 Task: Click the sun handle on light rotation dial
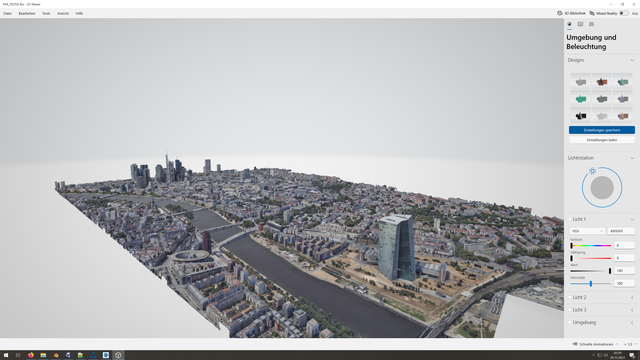592,171
